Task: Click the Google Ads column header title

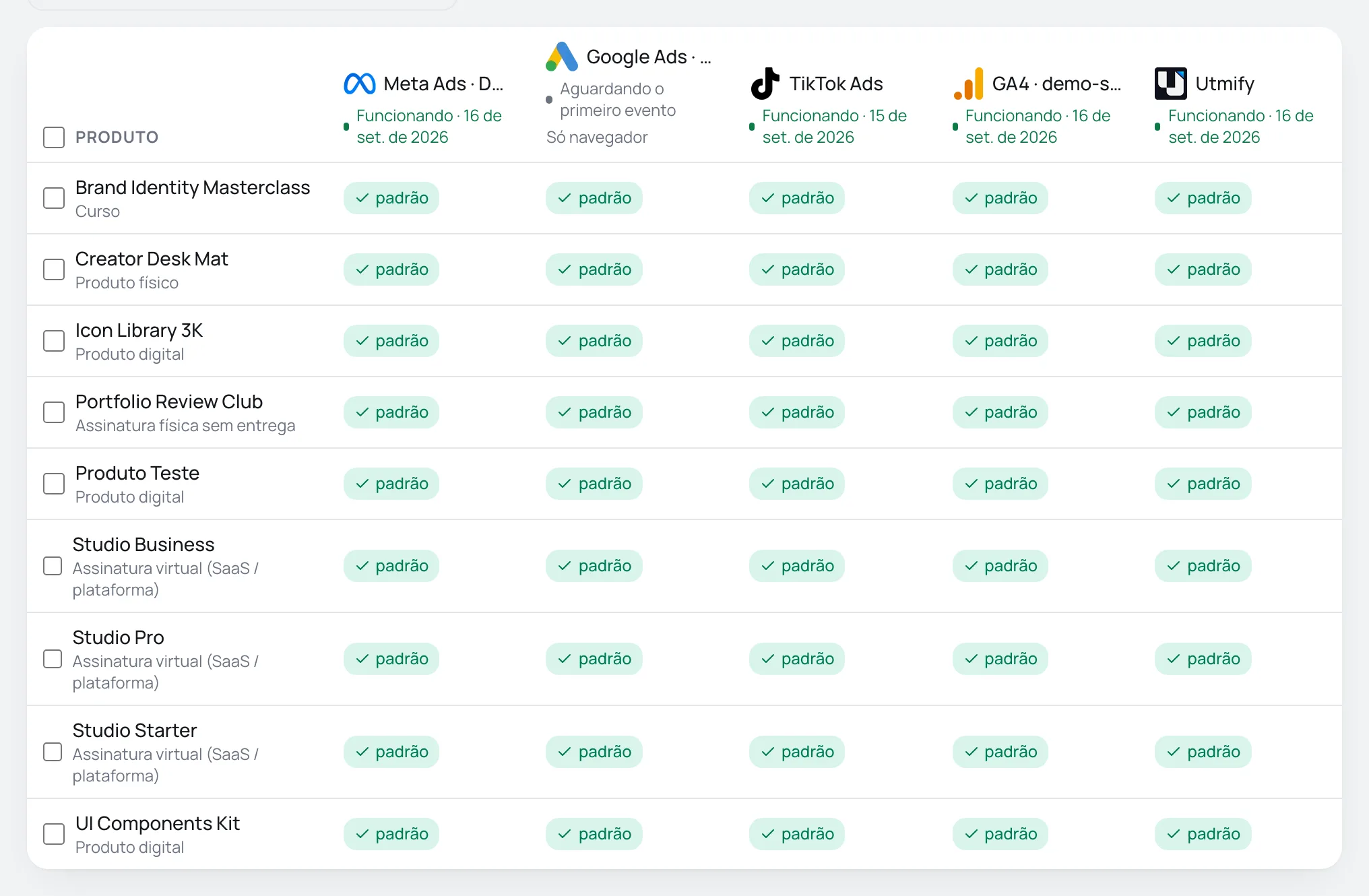Action: 649,57
